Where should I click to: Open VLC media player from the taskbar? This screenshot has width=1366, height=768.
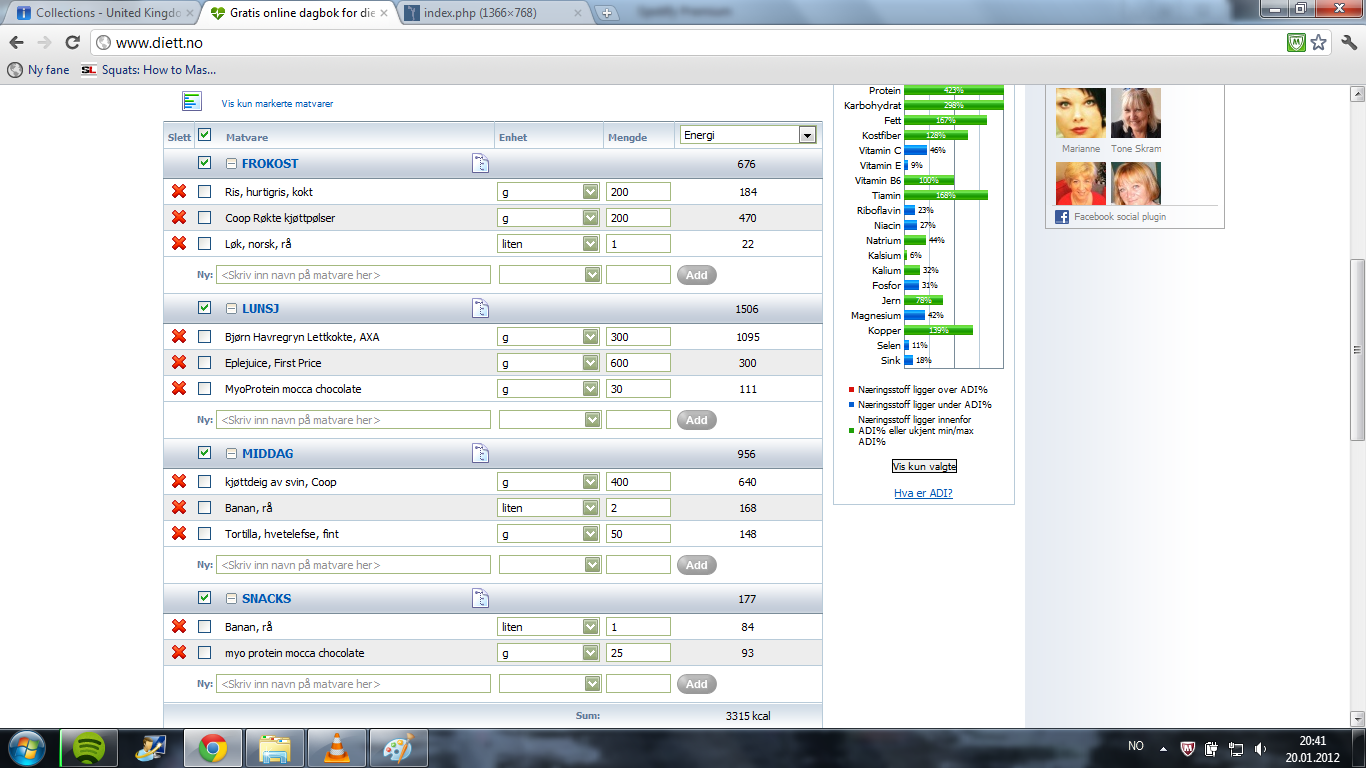click(x=337, y=748)
